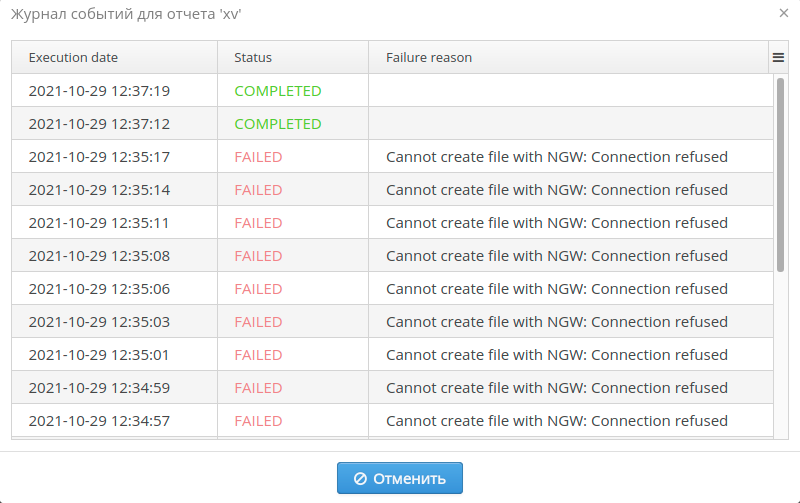Select the row dated 2021-10-29 12:35:17
Image resolution: width=800 pixels, height=503 pixels.
click(x=99, y=157)
